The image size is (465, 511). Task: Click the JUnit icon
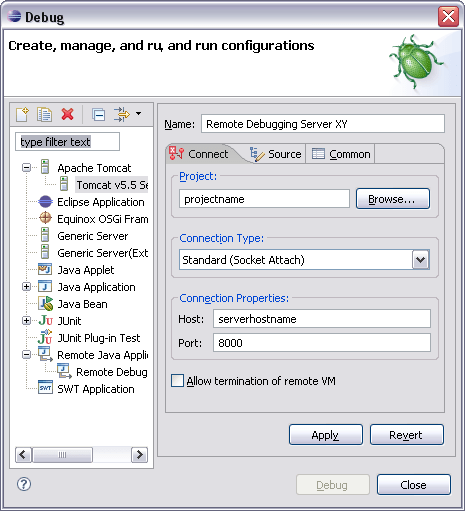[x=45, y=320]
